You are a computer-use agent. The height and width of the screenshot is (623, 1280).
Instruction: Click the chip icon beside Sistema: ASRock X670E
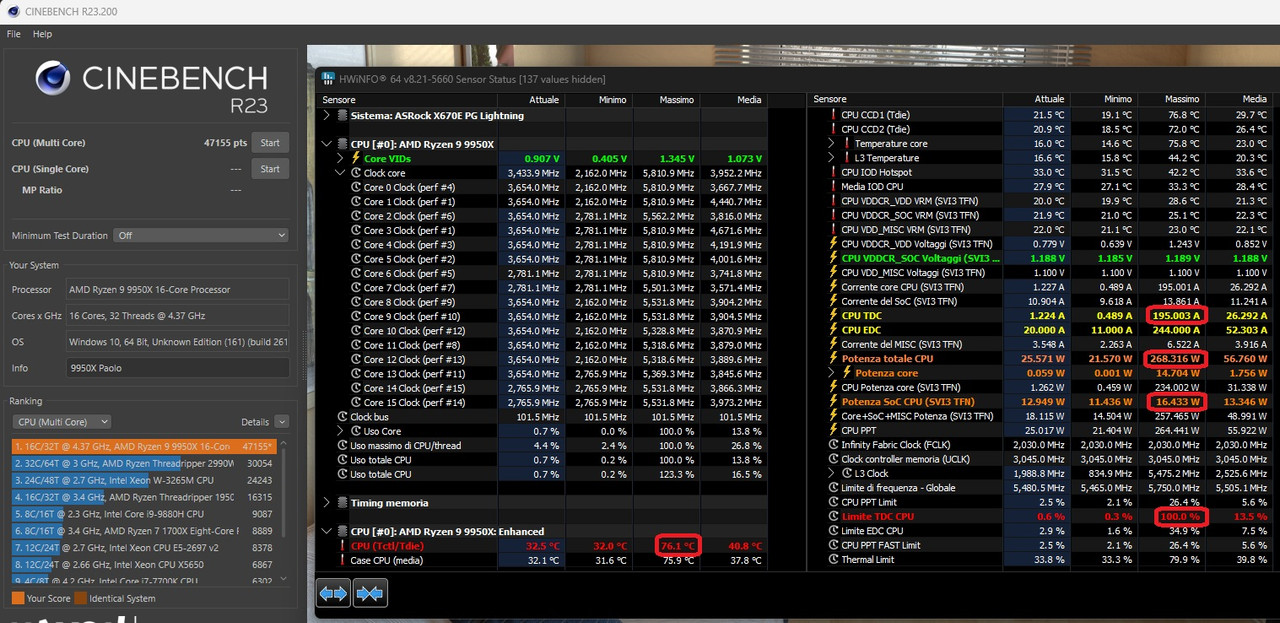click(x=343, y=115)
